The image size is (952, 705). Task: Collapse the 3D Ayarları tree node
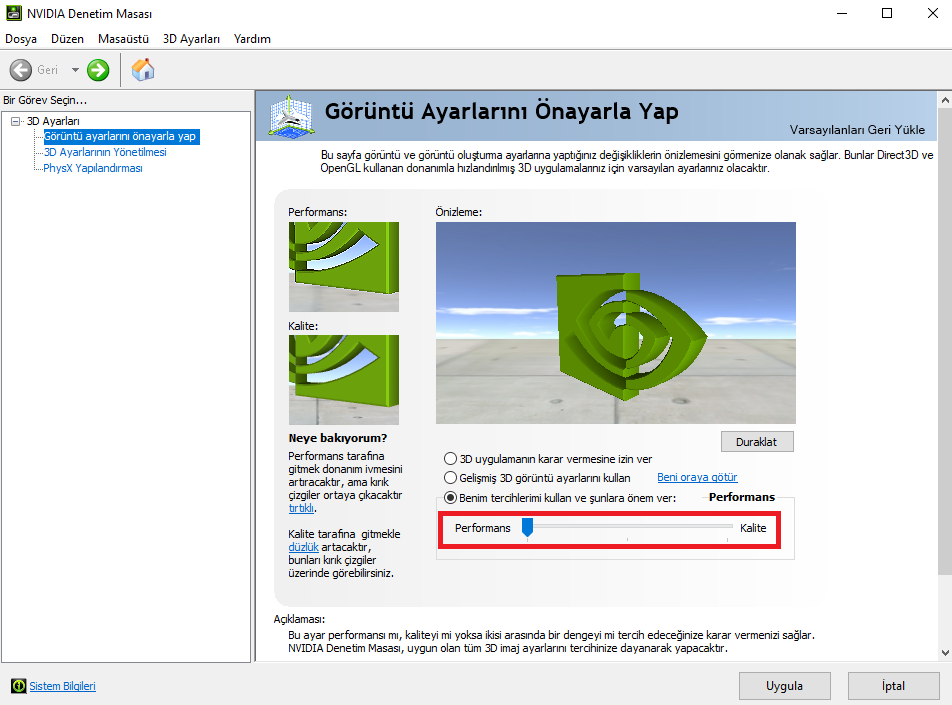[x=16, y=121]
